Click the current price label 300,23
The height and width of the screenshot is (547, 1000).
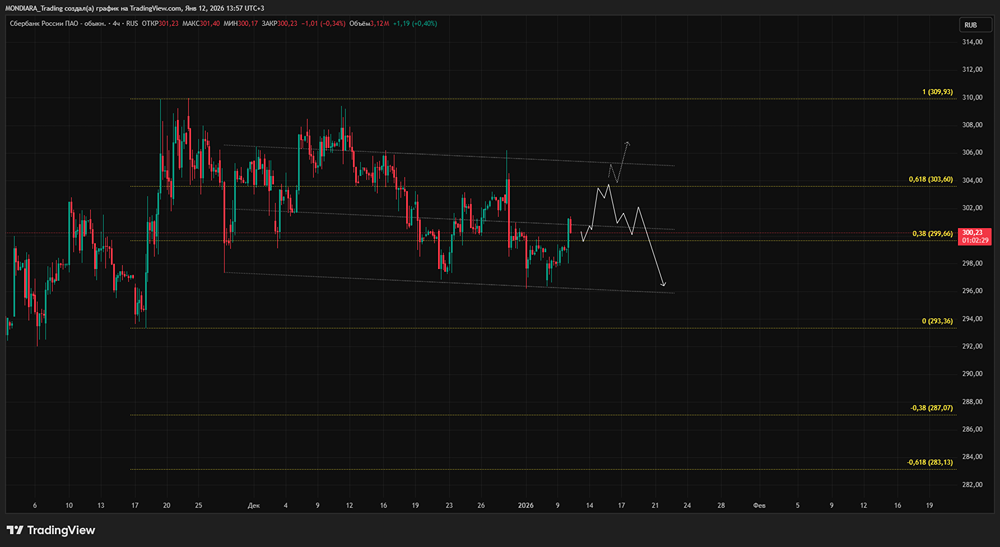(x=974, y=237)
